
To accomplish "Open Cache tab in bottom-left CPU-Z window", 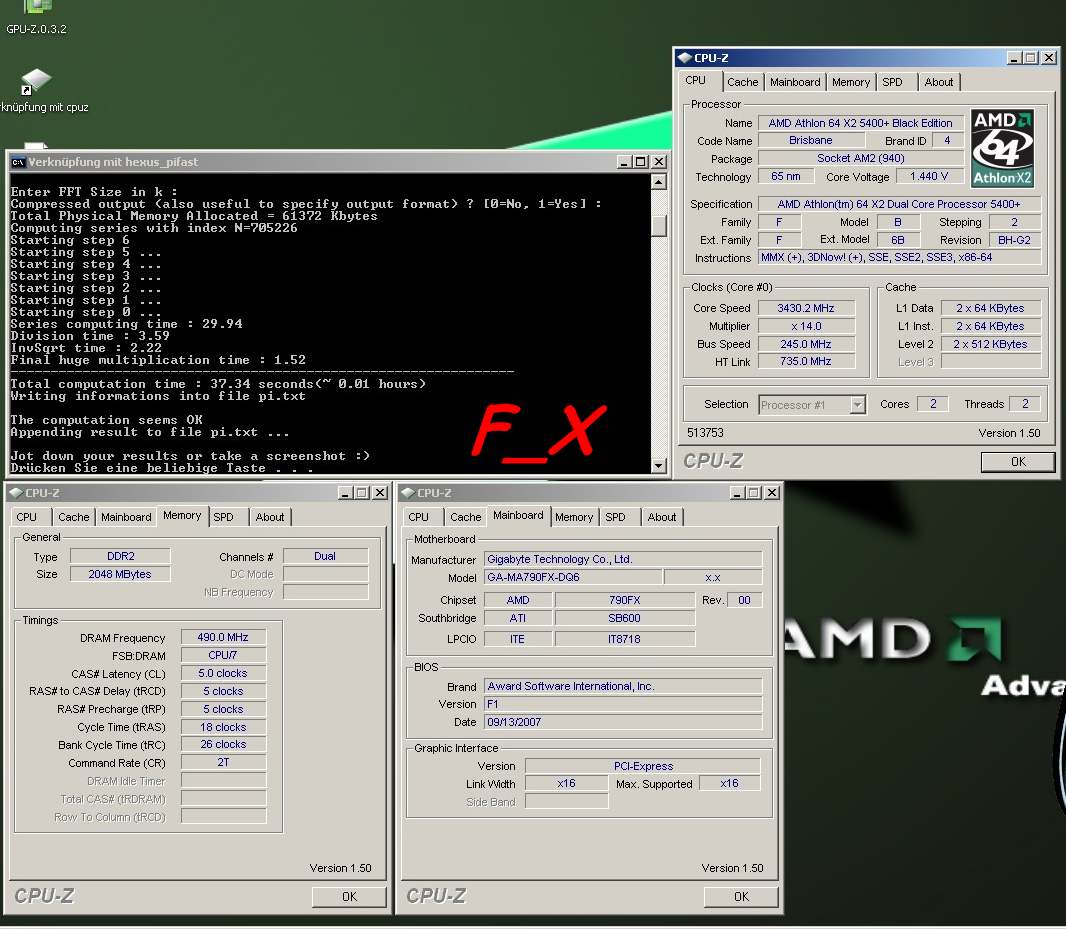I will 73,518.
